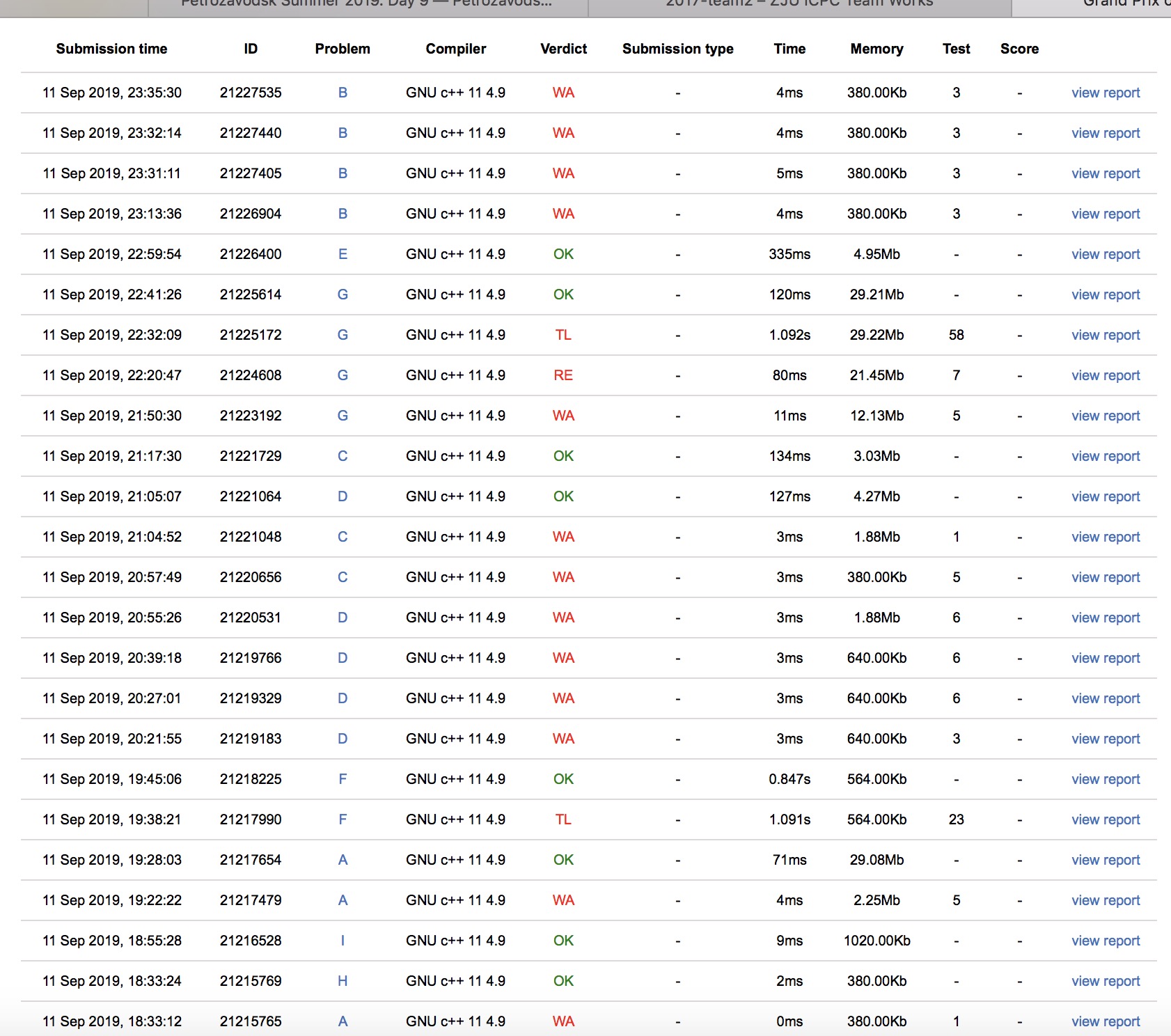
Task: Open view report for submission 21218225
Action: point(1105,779)
